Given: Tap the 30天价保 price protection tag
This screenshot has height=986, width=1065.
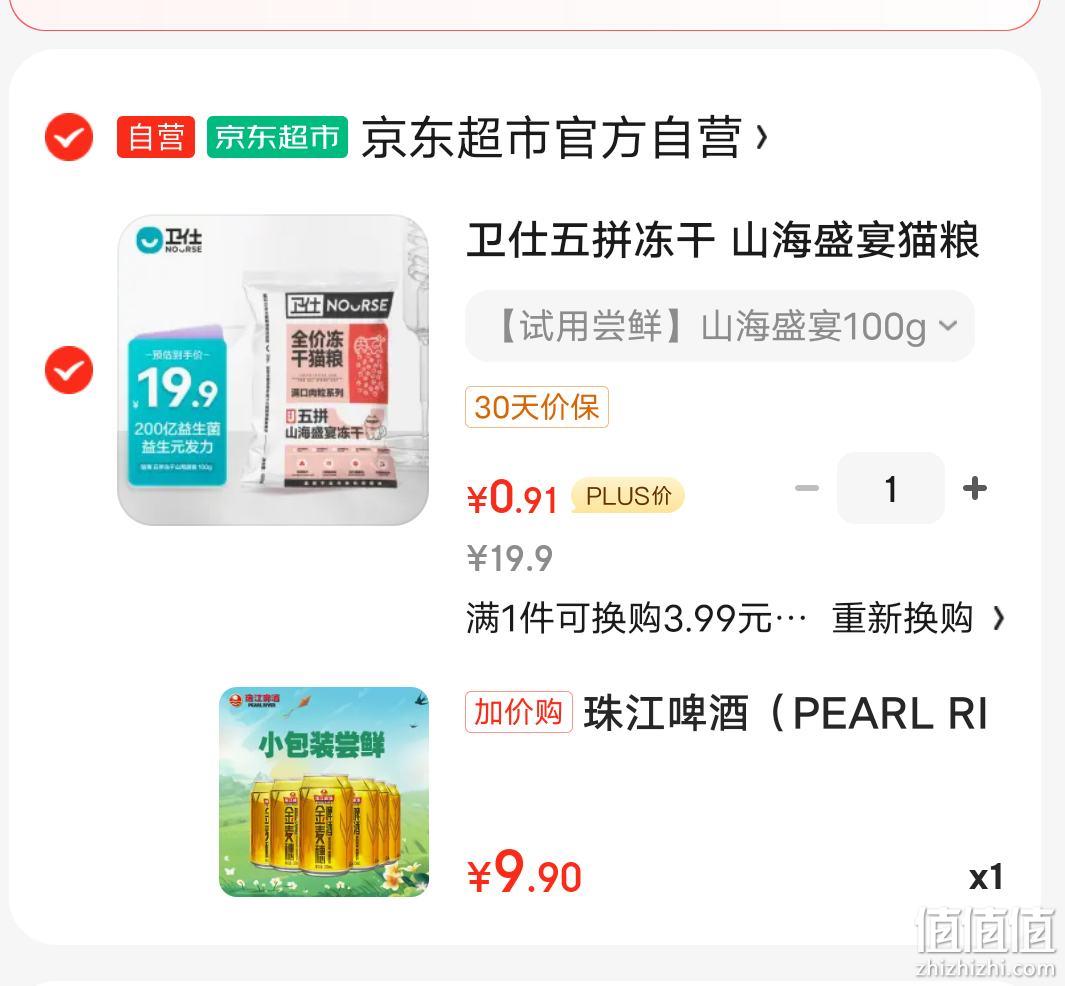Looking at the screenshot, I should (x=537, y=407).
